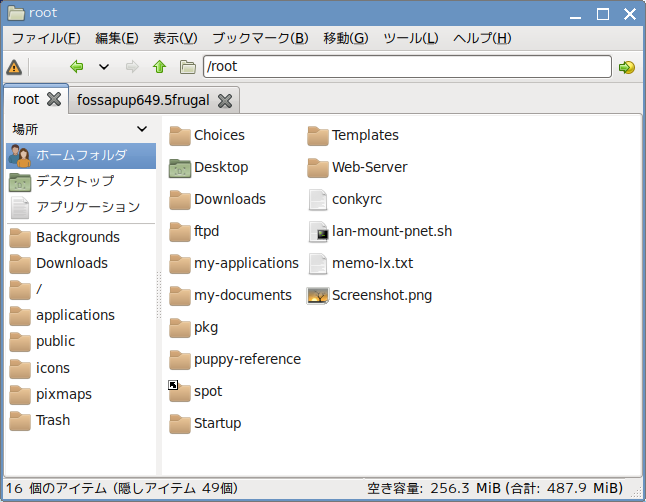This screenshot has height=502, width=646.
Task: Open the ツール(L) menu
Action: coord(411,38)
